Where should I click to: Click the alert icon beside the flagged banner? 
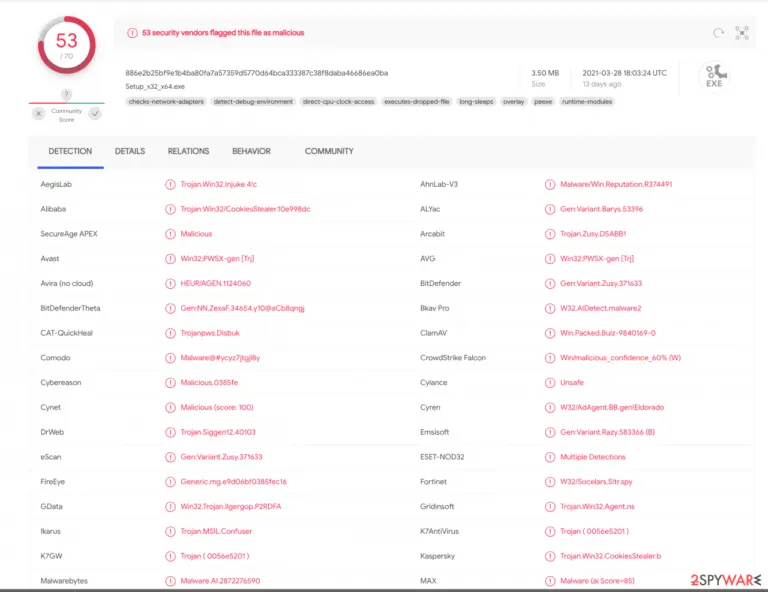(132, 33)
